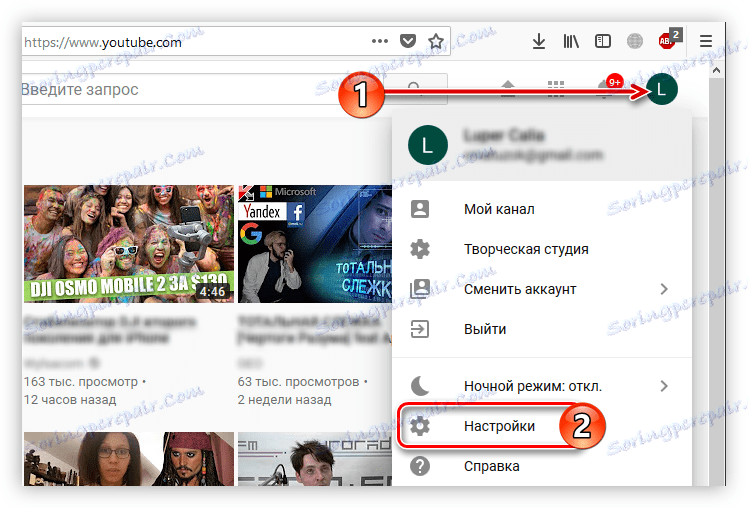
Task: Bookmark this page with the star
Action: (436, 41)
